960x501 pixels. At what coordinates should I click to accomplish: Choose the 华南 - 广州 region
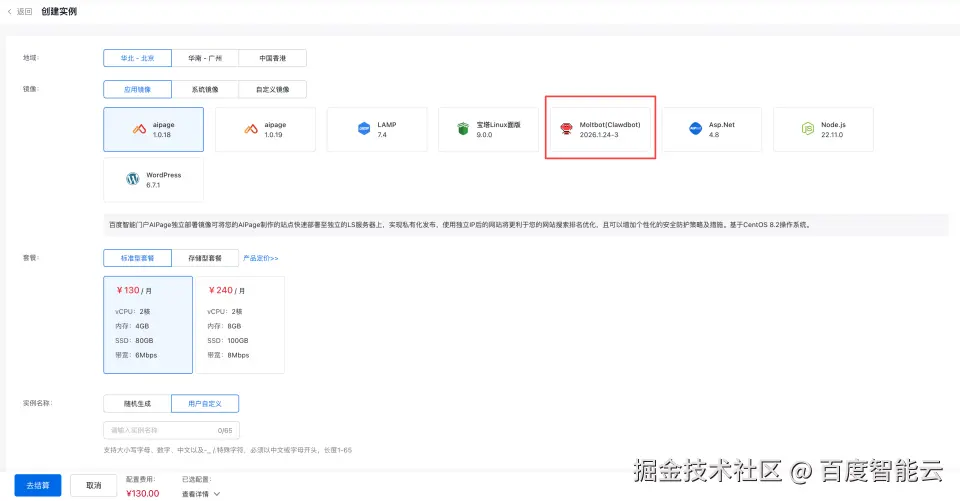click(x=205, y=58)
